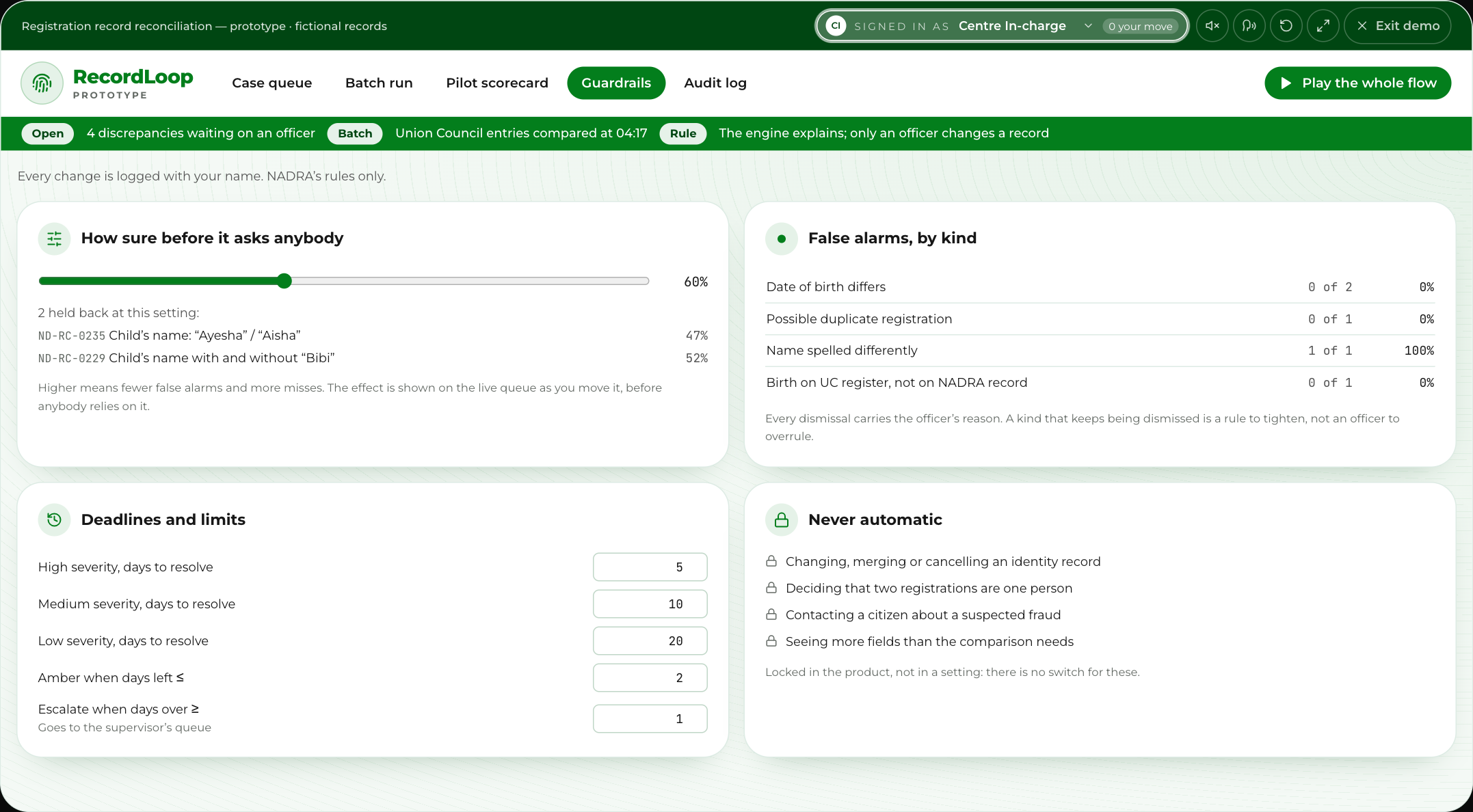Select the Guardrails tab

(x=616, y=83)
